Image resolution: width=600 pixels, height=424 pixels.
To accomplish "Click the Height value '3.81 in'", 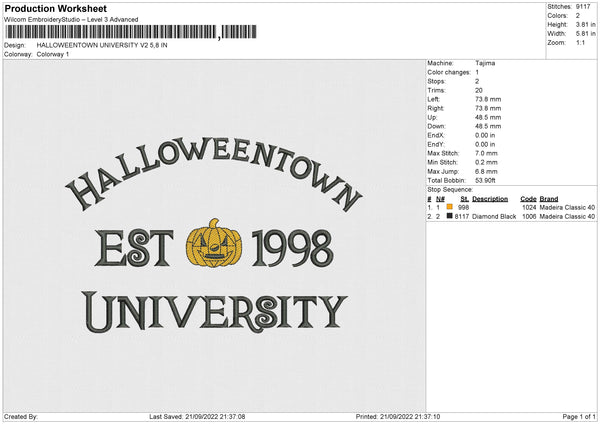I will coord(585,24).
